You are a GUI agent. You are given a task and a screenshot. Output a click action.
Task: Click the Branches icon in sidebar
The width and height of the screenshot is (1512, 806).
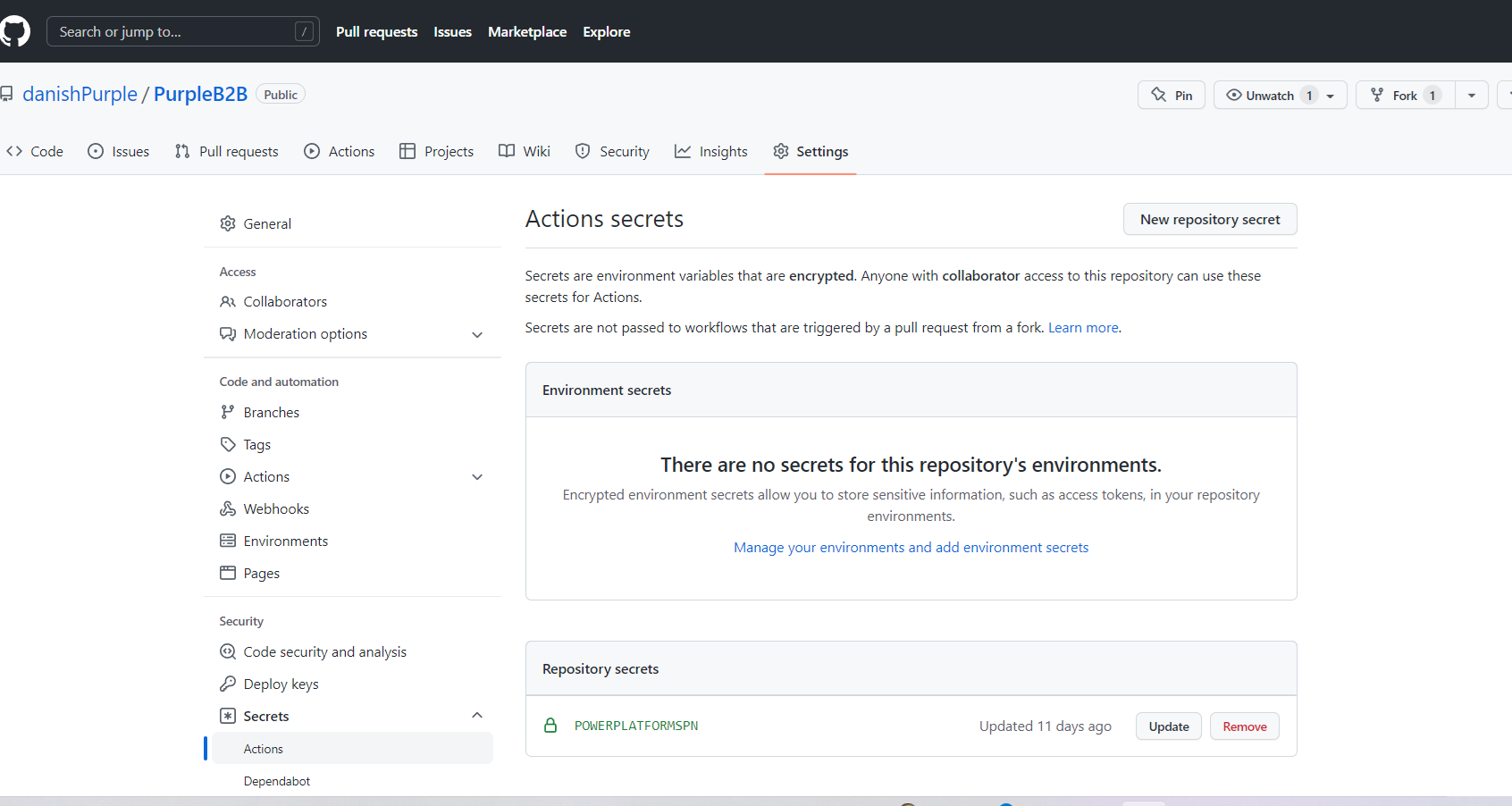[228, 412]
